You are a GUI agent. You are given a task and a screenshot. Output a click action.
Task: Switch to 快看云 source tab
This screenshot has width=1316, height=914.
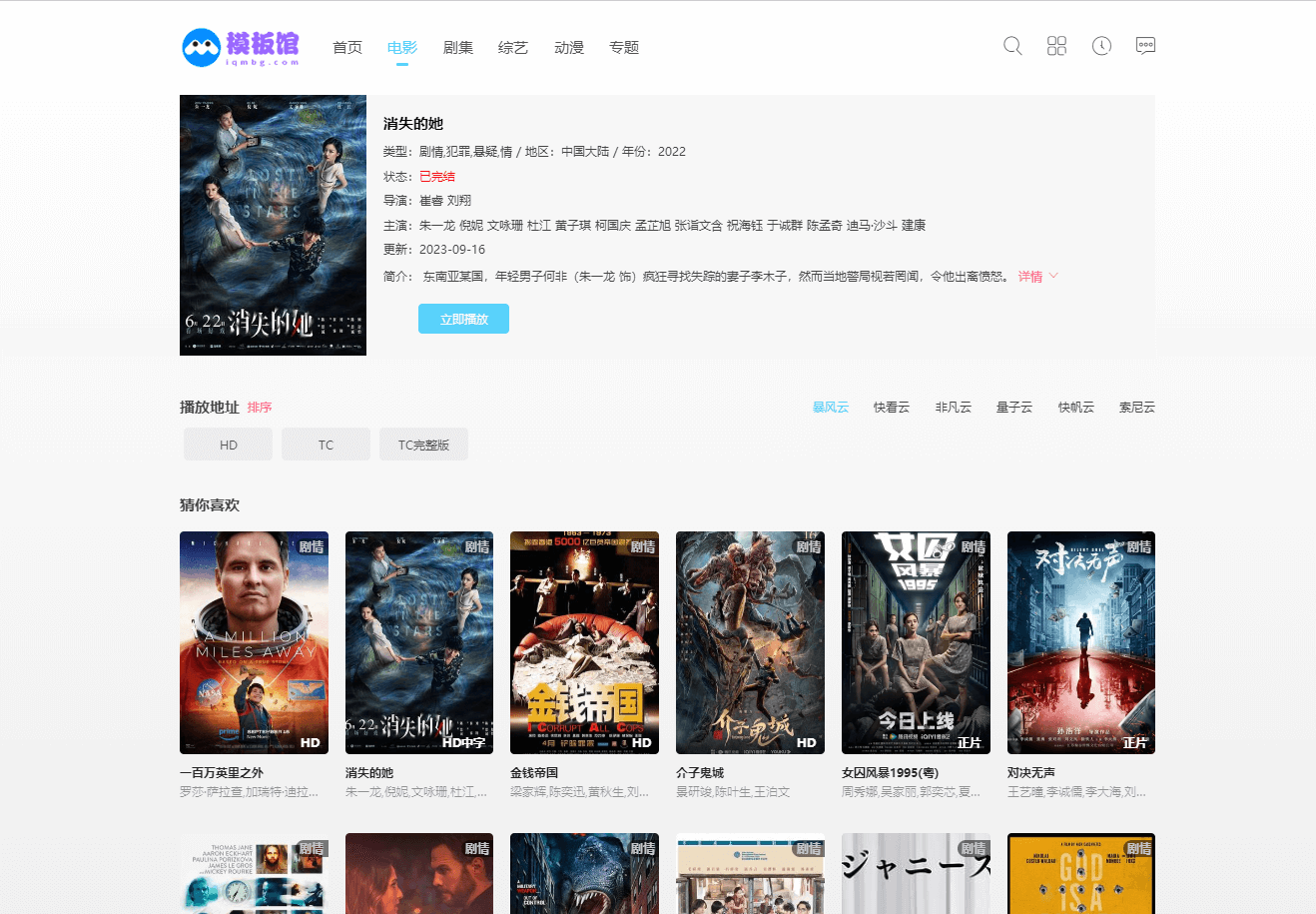click(x=892, y=408)
